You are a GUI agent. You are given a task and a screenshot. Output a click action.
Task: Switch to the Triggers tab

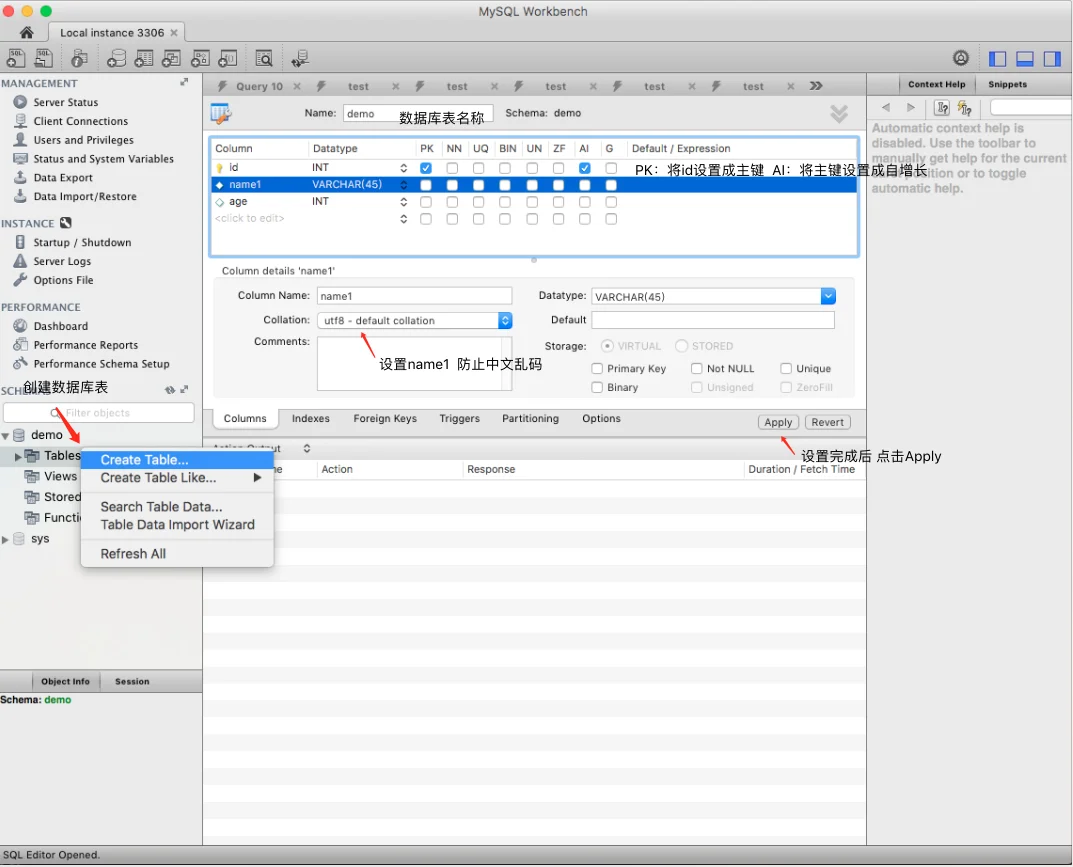(459, 419)
